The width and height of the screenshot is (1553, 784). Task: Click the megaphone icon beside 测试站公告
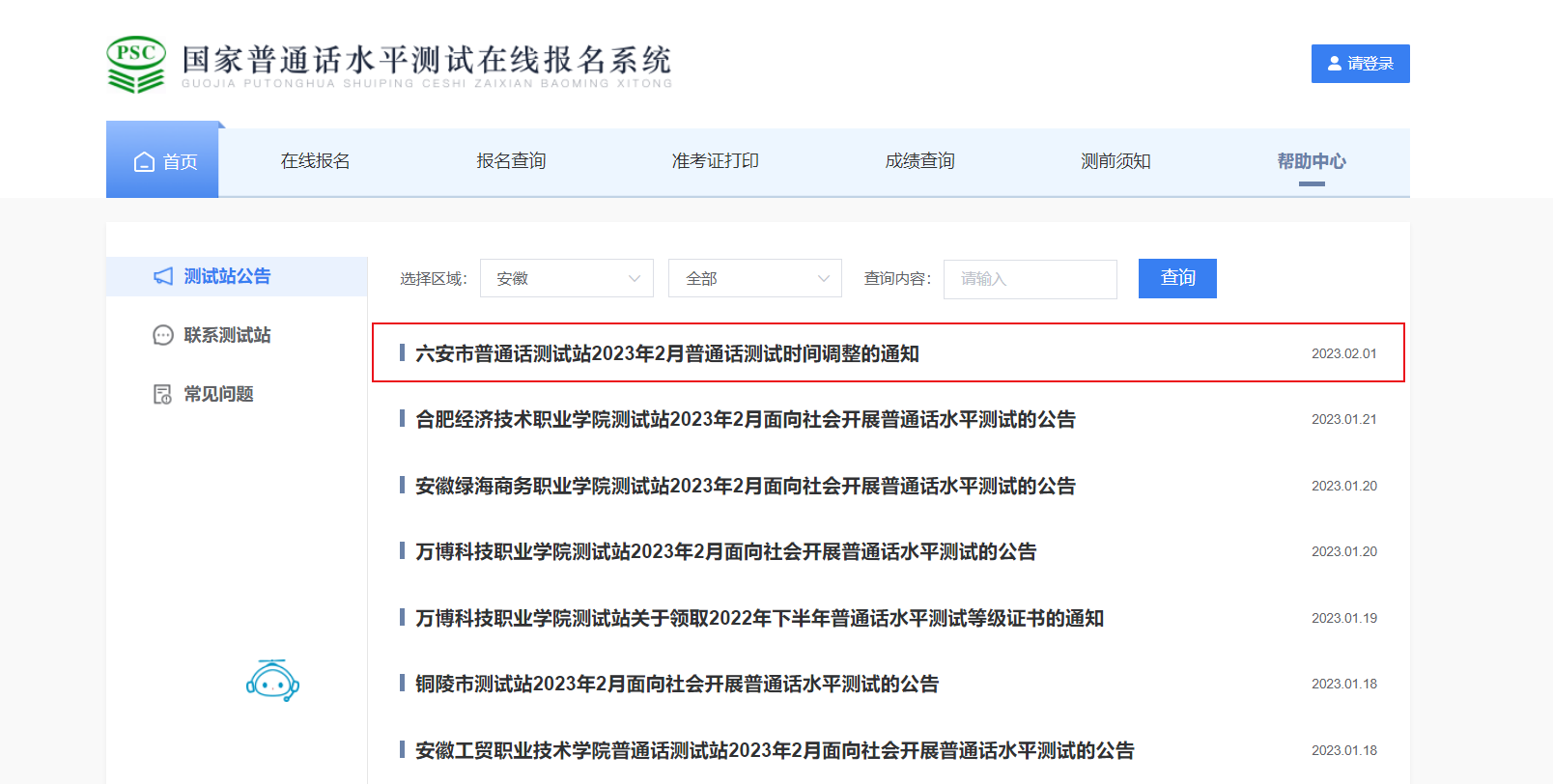(163, 276)
